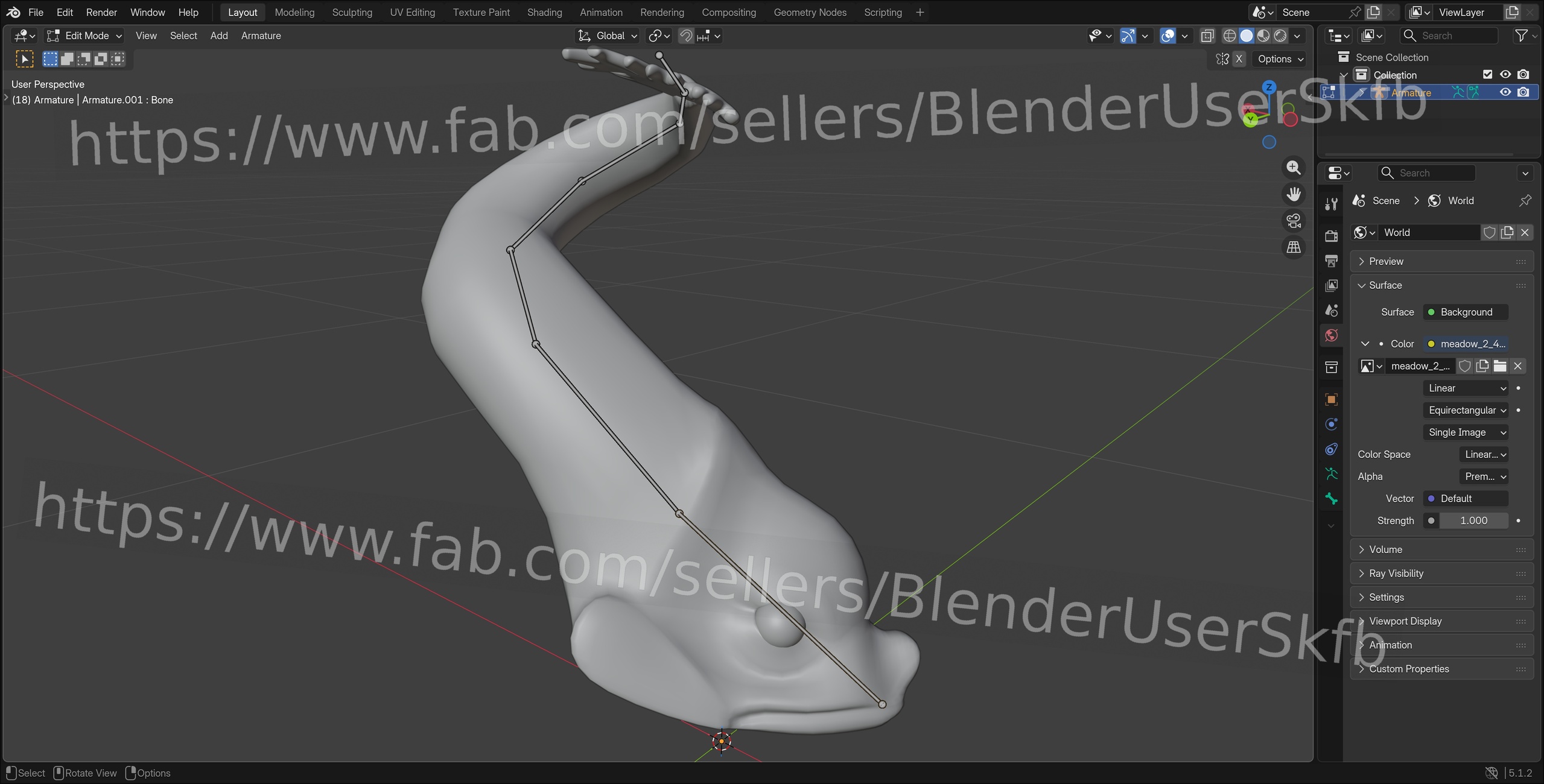Viewport: 1544px width, 784px height.
Task: Switch to rendered viewport shading
Action: pos(1280,36)
